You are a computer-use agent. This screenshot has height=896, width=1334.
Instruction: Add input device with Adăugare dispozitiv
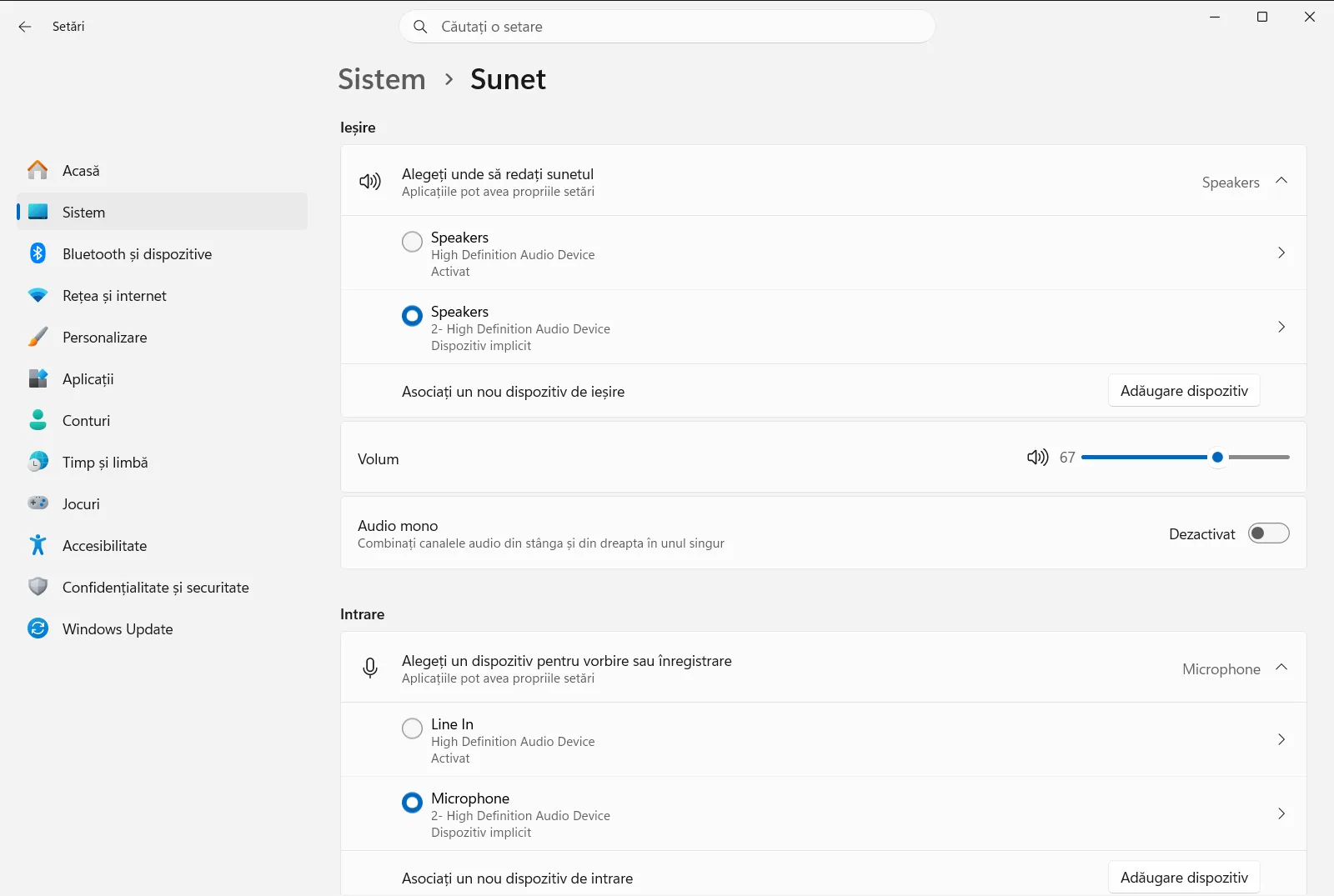click(1184, 878)
